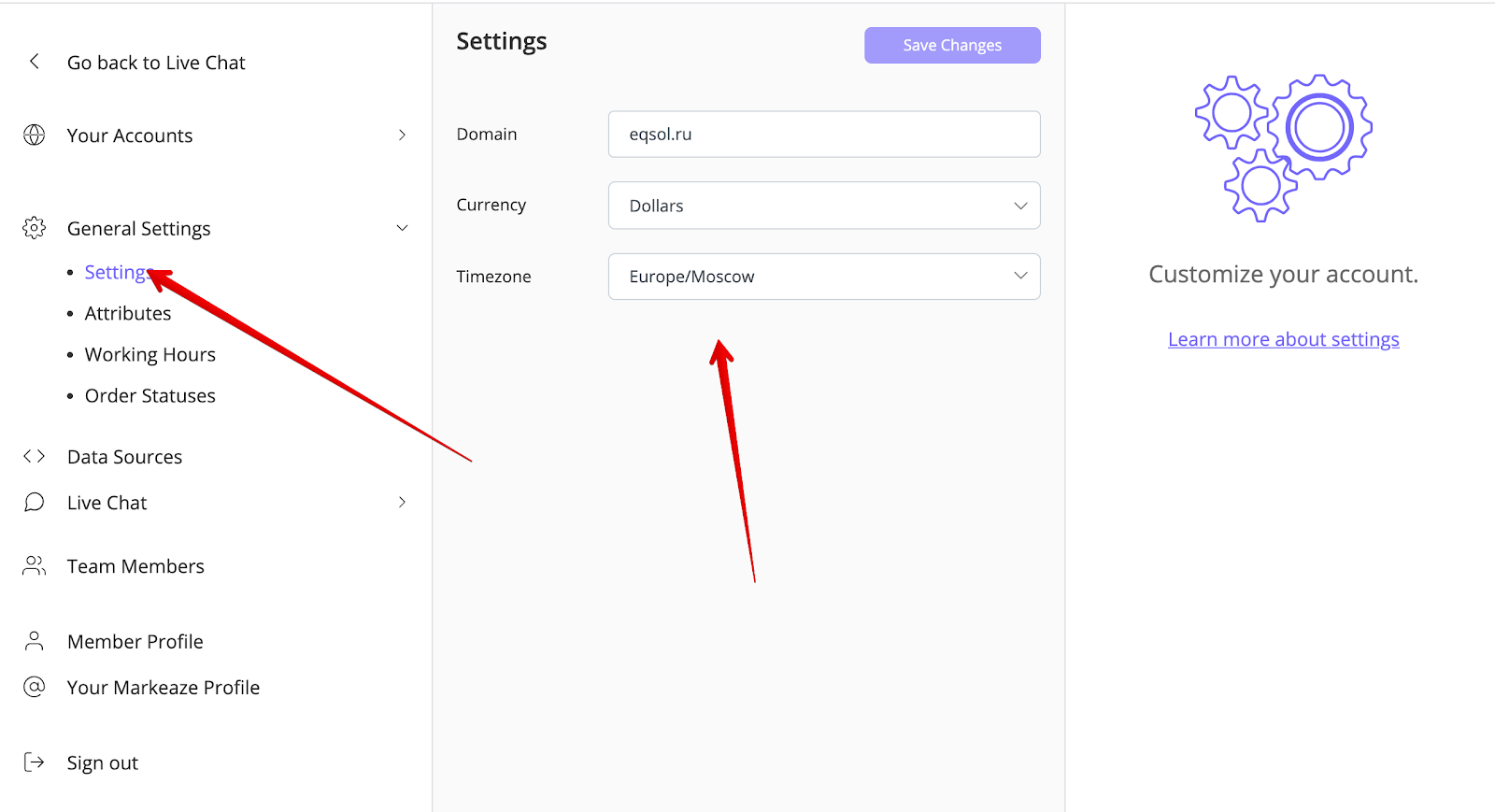Viewport: 1495px width, 812px height.
Task: Open the Attributes settings page
Action: 128,314
